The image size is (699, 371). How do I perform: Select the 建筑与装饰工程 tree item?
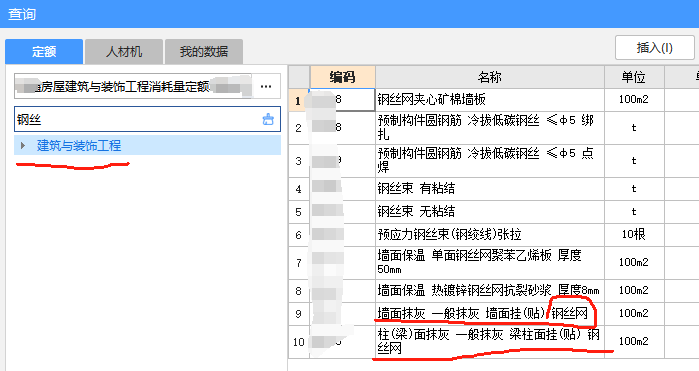[x=79, y=145]
